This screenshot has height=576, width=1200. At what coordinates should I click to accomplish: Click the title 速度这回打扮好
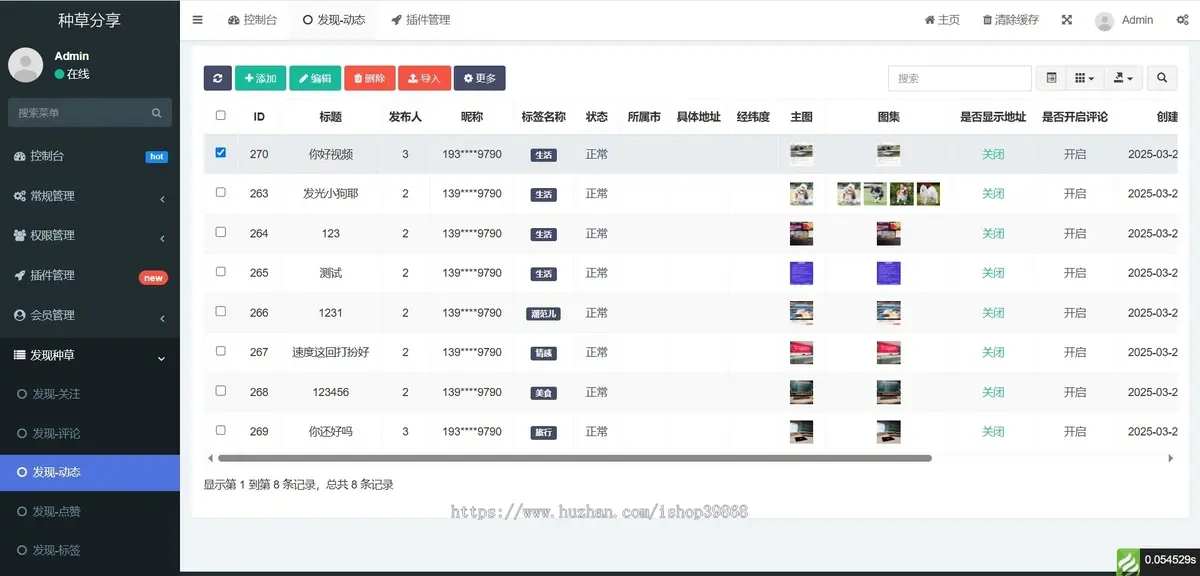[330, 352]
